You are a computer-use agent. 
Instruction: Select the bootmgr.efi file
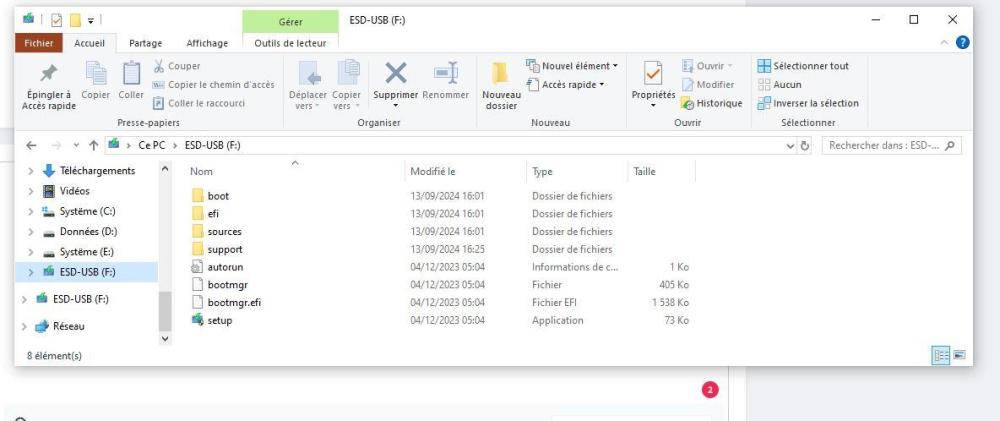point(234,302)
